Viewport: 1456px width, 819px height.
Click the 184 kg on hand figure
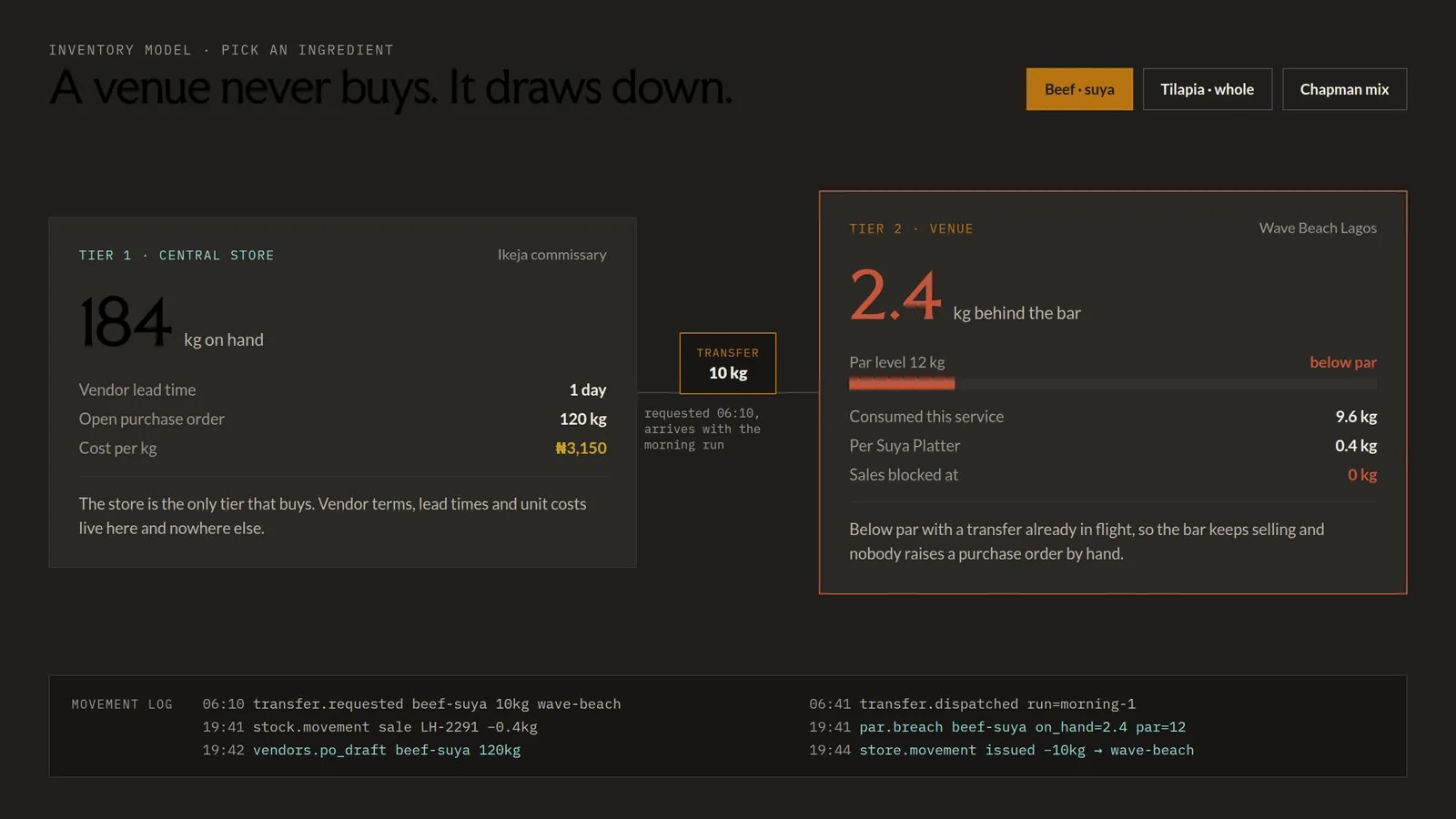click(x=171, y=323)
